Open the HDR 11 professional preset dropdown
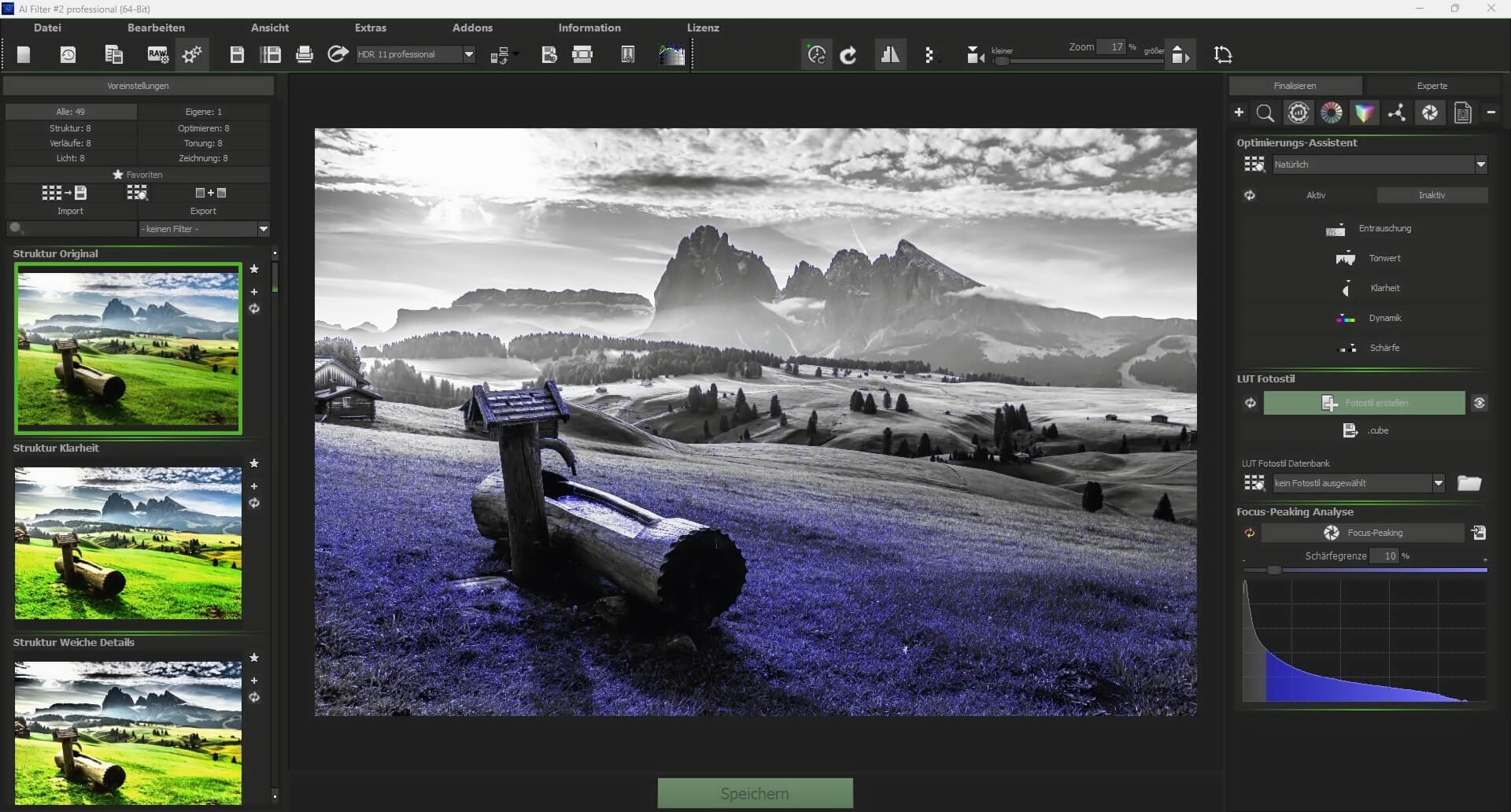 pos(469,54)
